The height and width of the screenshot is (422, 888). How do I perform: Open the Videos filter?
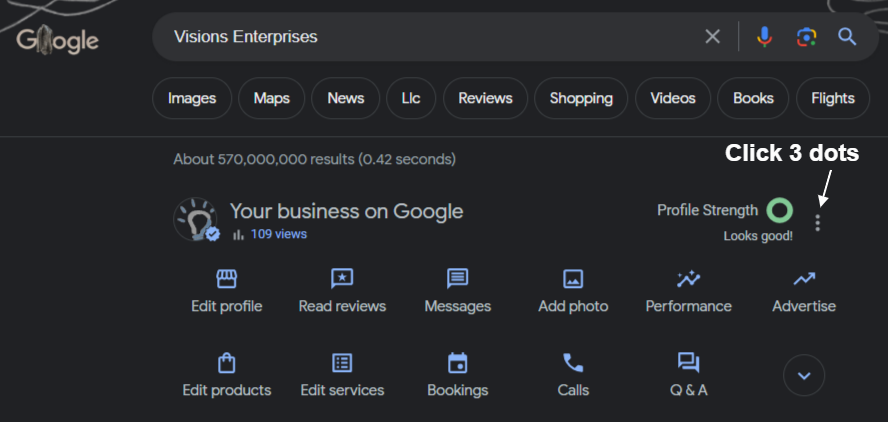pyautogui.click(x=673, y=98)
